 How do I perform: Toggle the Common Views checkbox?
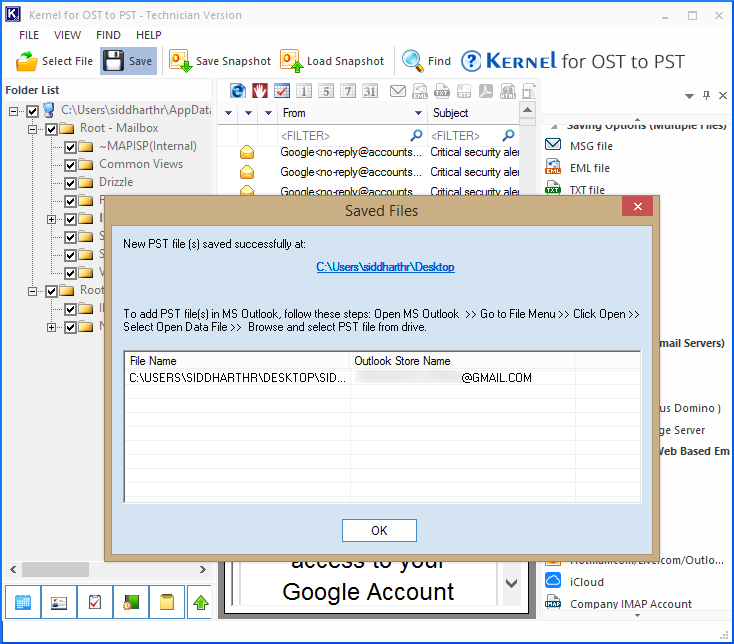(x=70, y=165)
